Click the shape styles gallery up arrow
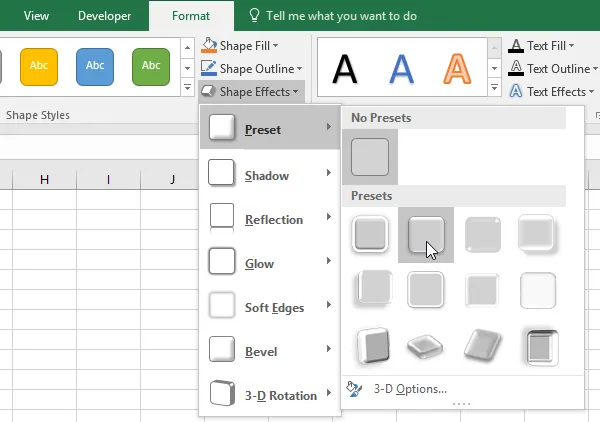The height and width of the screenshot is (422, 600). [x=188, y=48]
